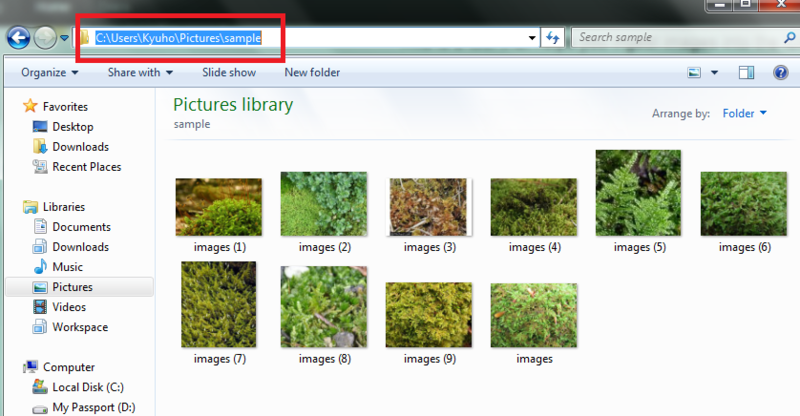Click the Documents library icon
The height and width of the screenshot is (416, 800).
point(40,226)
